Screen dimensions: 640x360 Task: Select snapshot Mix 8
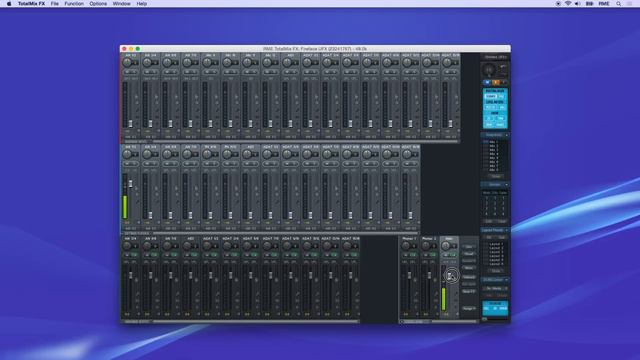(493, 170)
